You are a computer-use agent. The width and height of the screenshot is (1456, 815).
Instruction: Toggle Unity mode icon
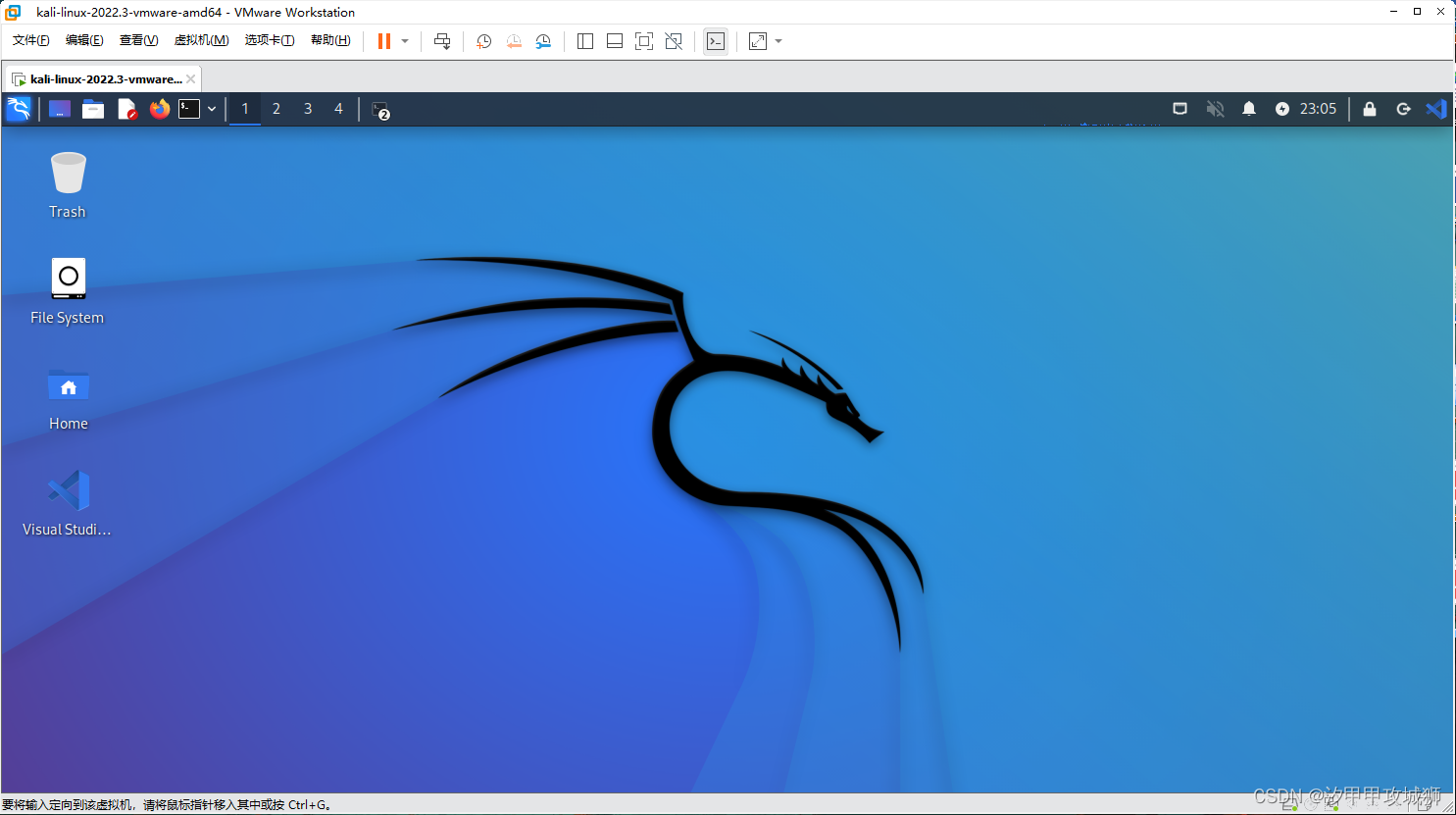674,41
